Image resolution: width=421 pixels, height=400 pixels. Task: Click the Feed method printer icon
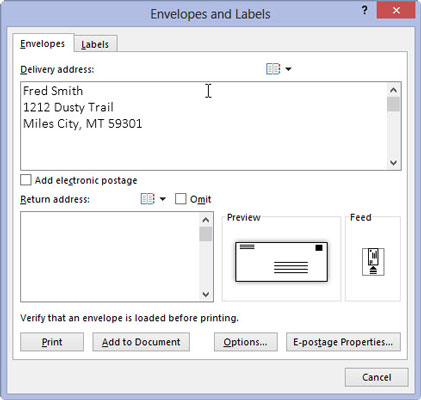(x=373, y=262)
